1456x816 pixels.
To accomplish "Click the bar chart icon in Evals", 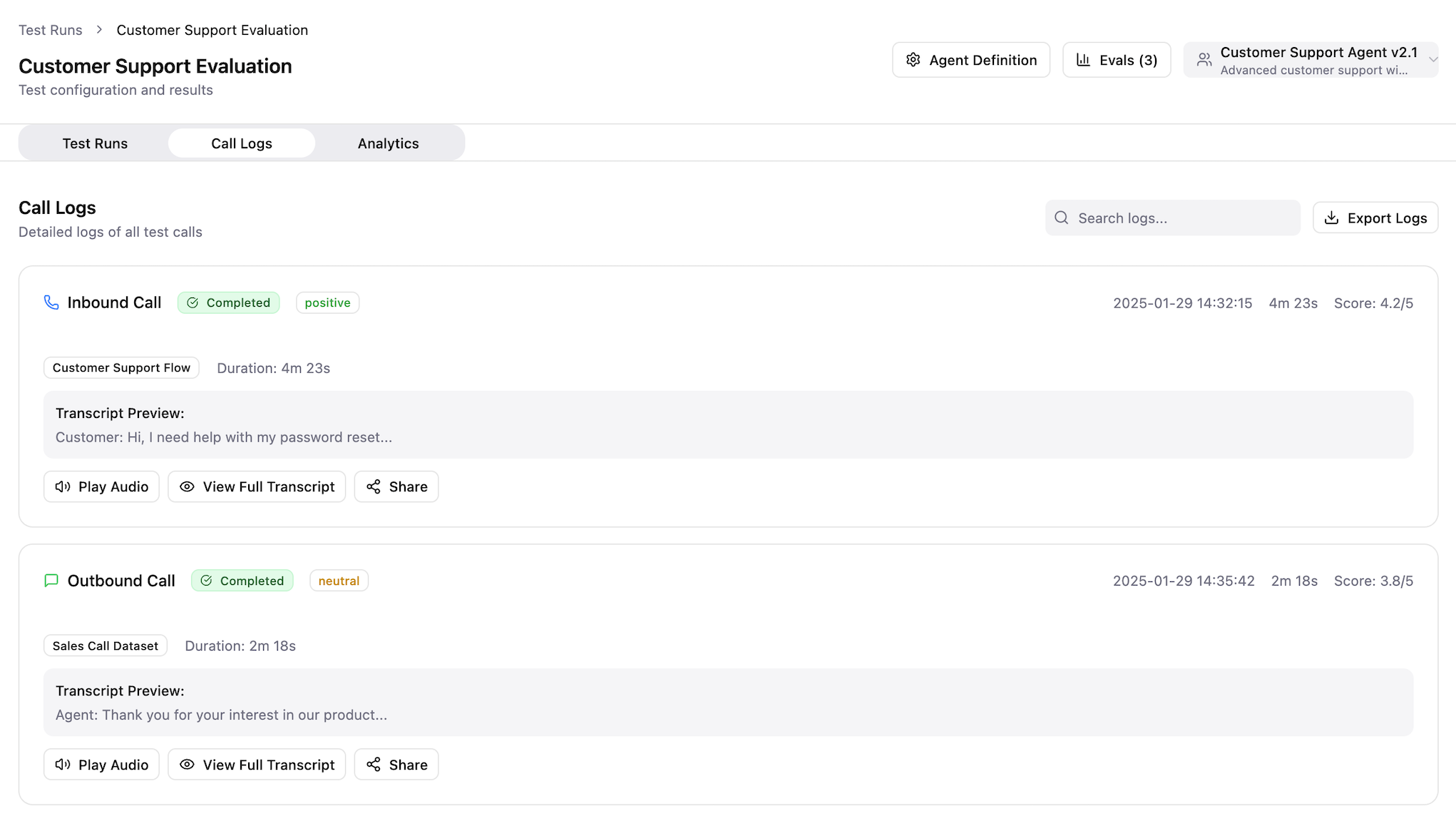I will (1083, 60).
